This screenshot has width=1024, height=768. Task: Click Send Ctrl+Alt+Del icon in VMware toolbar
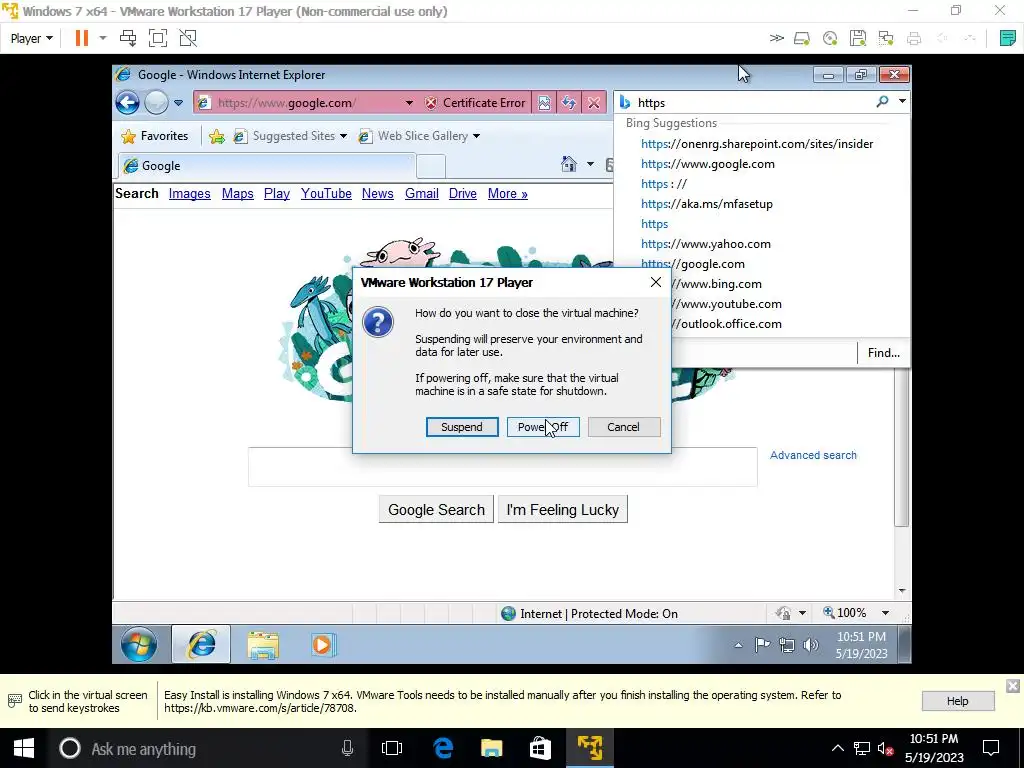tap(128, 38)
